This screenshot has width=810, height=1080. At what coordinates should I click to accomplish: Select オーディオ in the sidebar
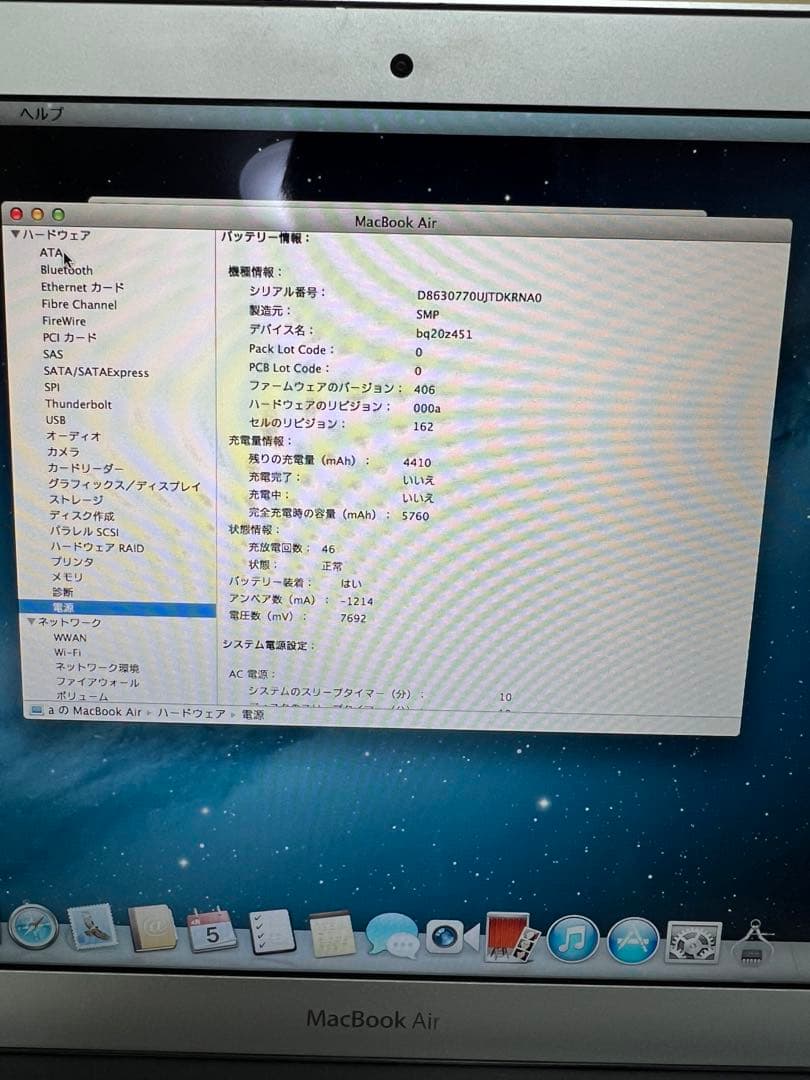click(74, 436)
